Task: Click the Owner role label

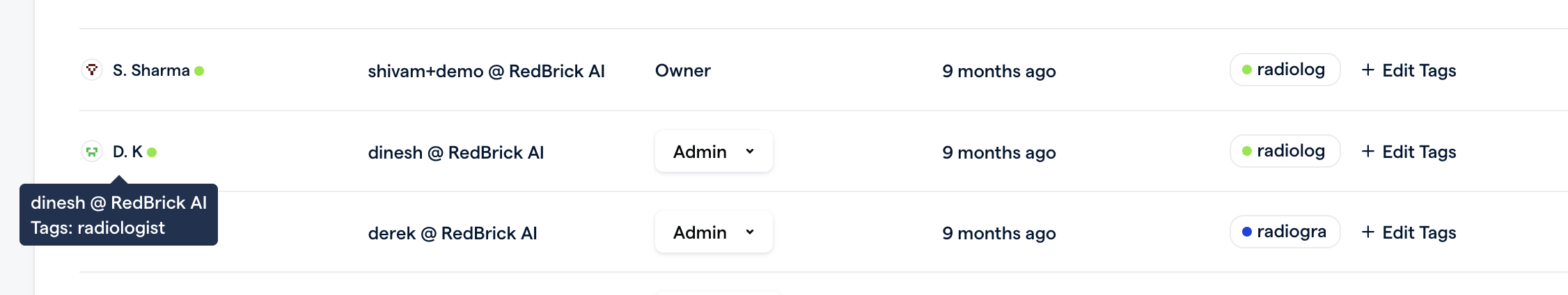Action: [x=682, y=70]
